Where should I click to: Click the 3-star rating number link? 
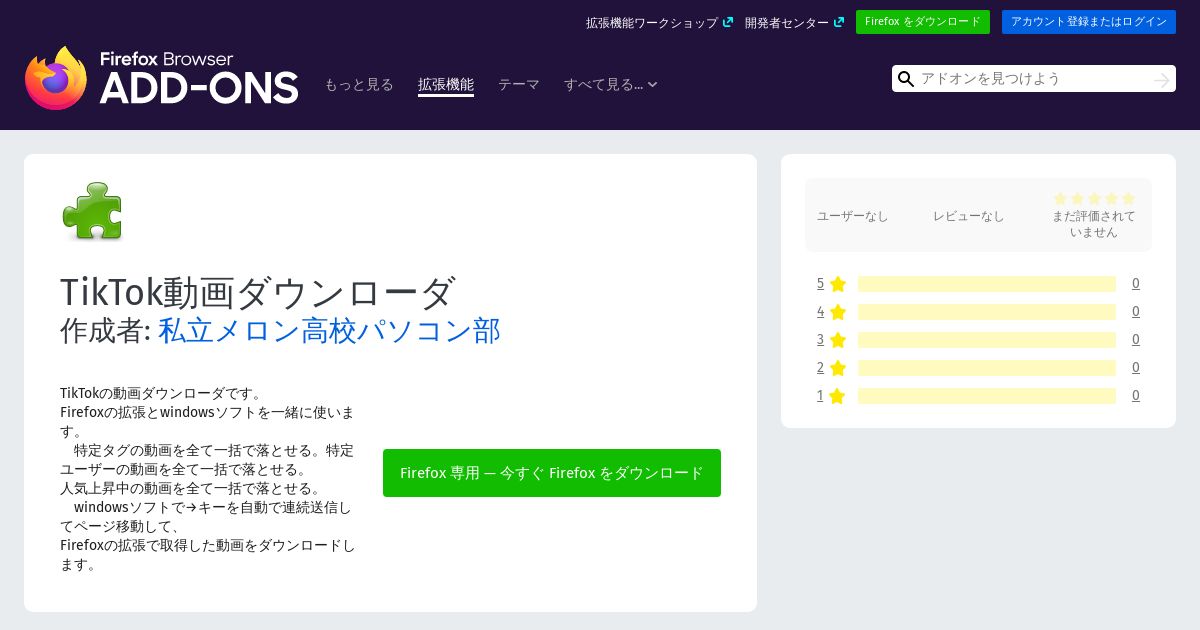point(821,340)
